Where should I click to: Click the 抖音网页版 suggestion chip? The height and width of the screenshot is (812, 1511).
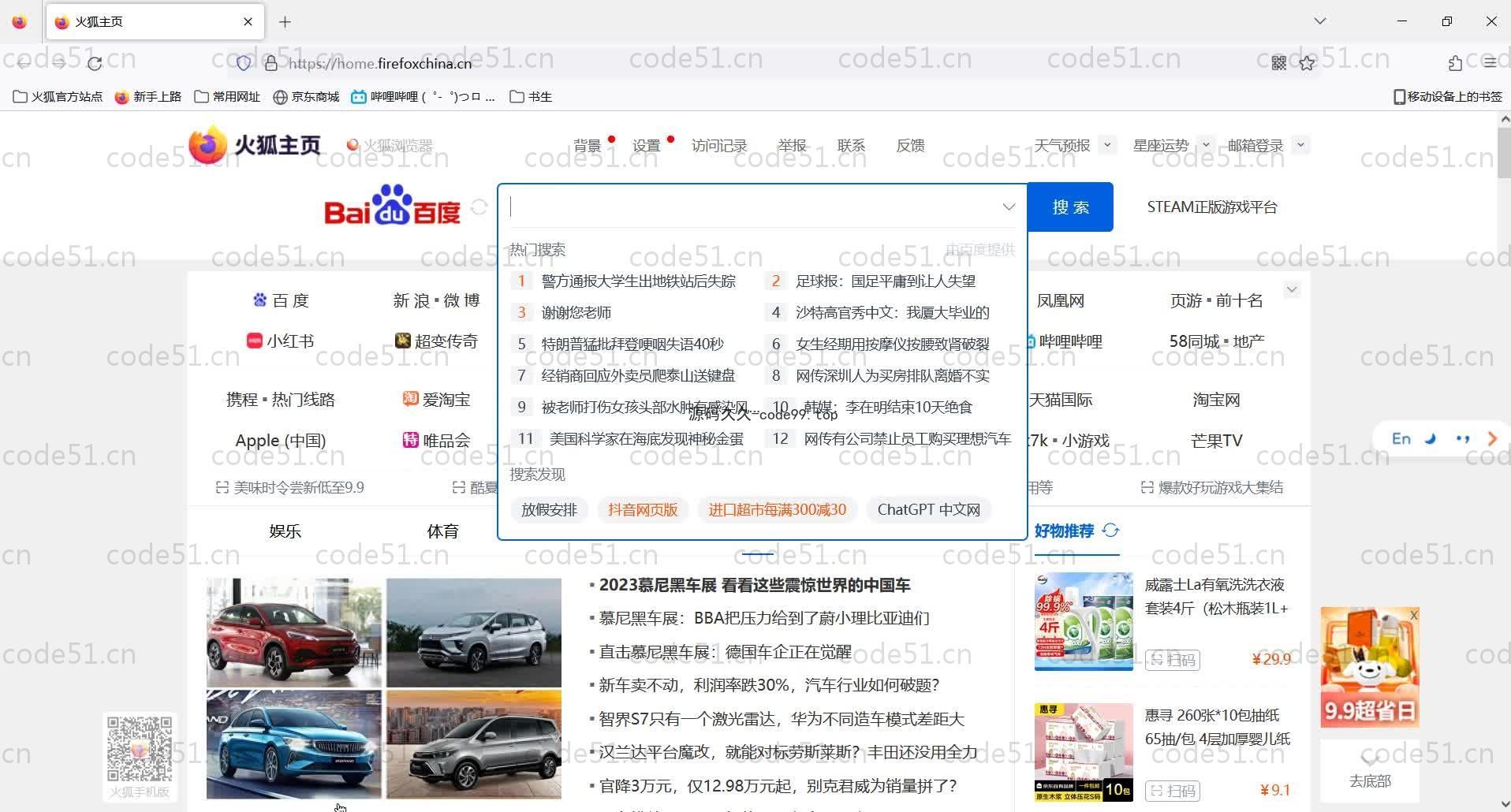pyautogui.click(x=643, y=509)
